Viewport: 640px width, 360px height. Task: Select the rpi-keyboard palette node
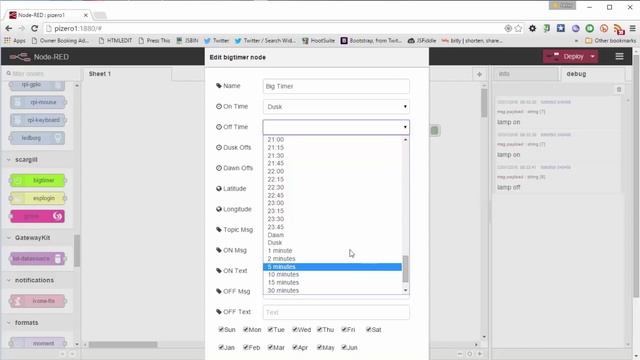[x=38, y=120]
